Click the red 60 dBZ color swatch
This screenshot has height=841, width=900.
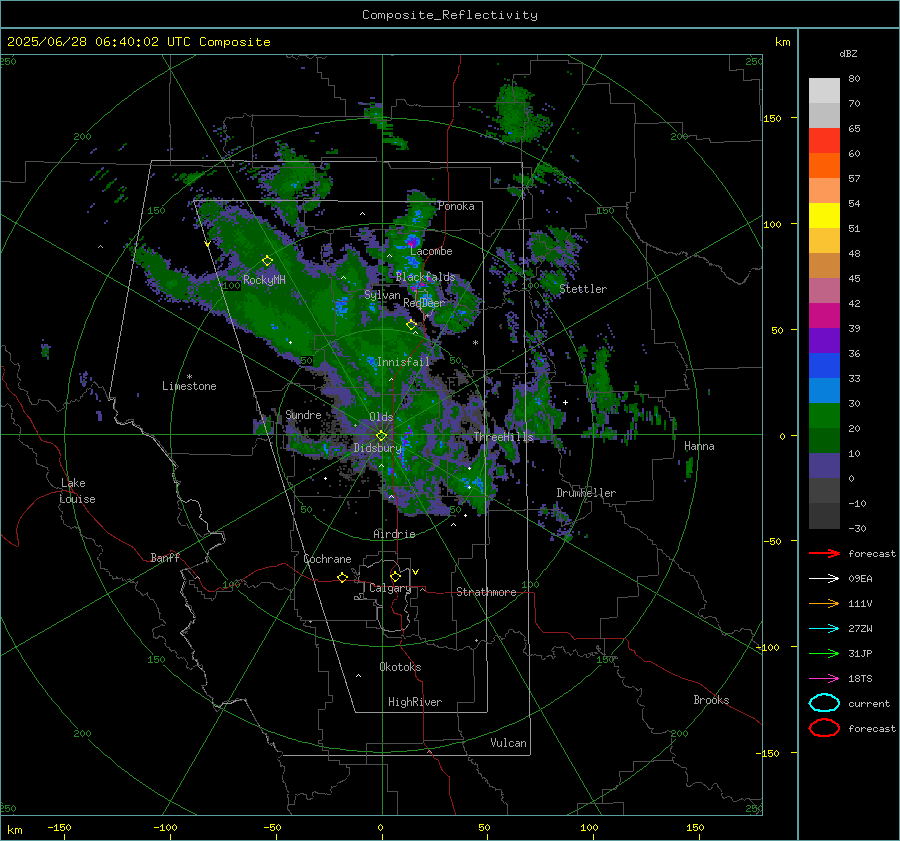click(824, 141)
